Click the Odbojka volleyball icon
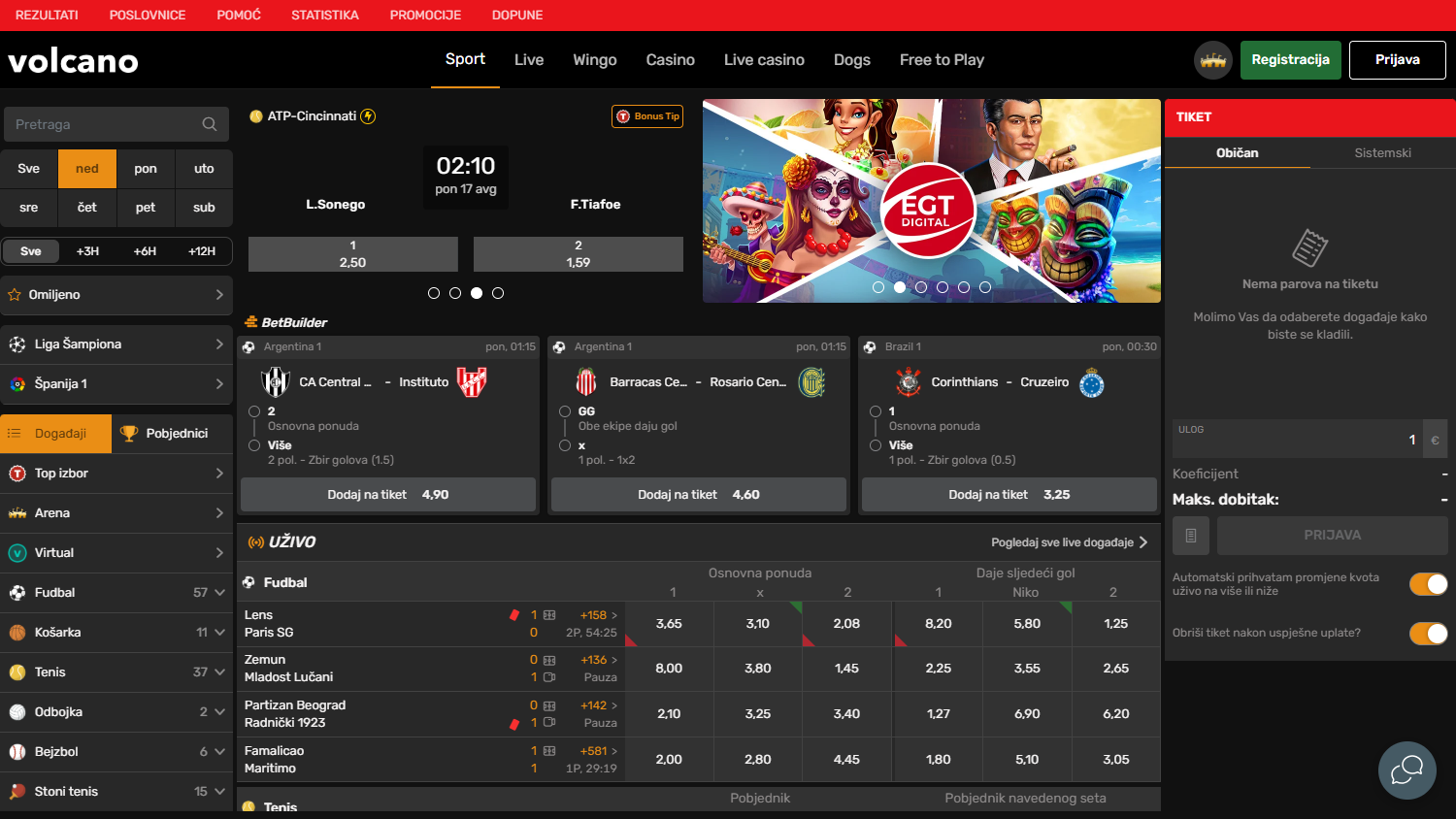Screen dimensions: 1456x819 [x=17, y=712]
